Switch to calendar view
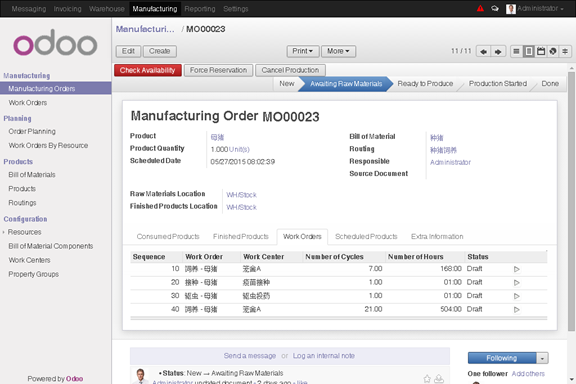Image resolution: width=576 pixels, height=384 pixels. 541,51
